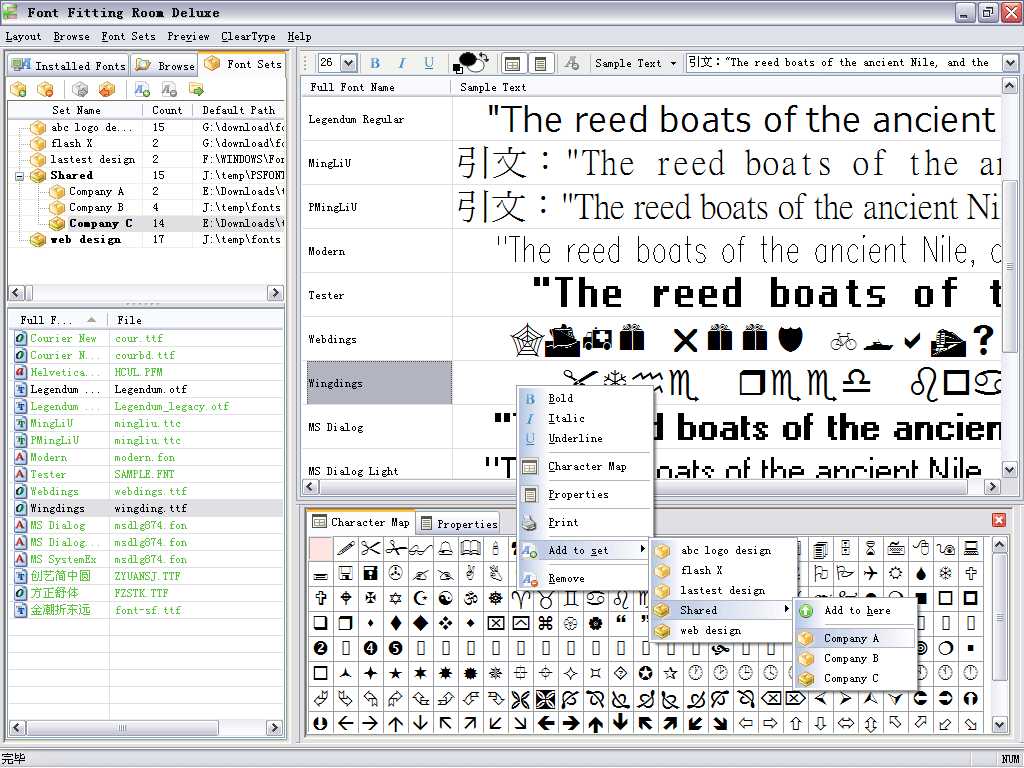Expand the Add to set submenu
This screenshot has height=768, width=1024.
tap(585, 551)
